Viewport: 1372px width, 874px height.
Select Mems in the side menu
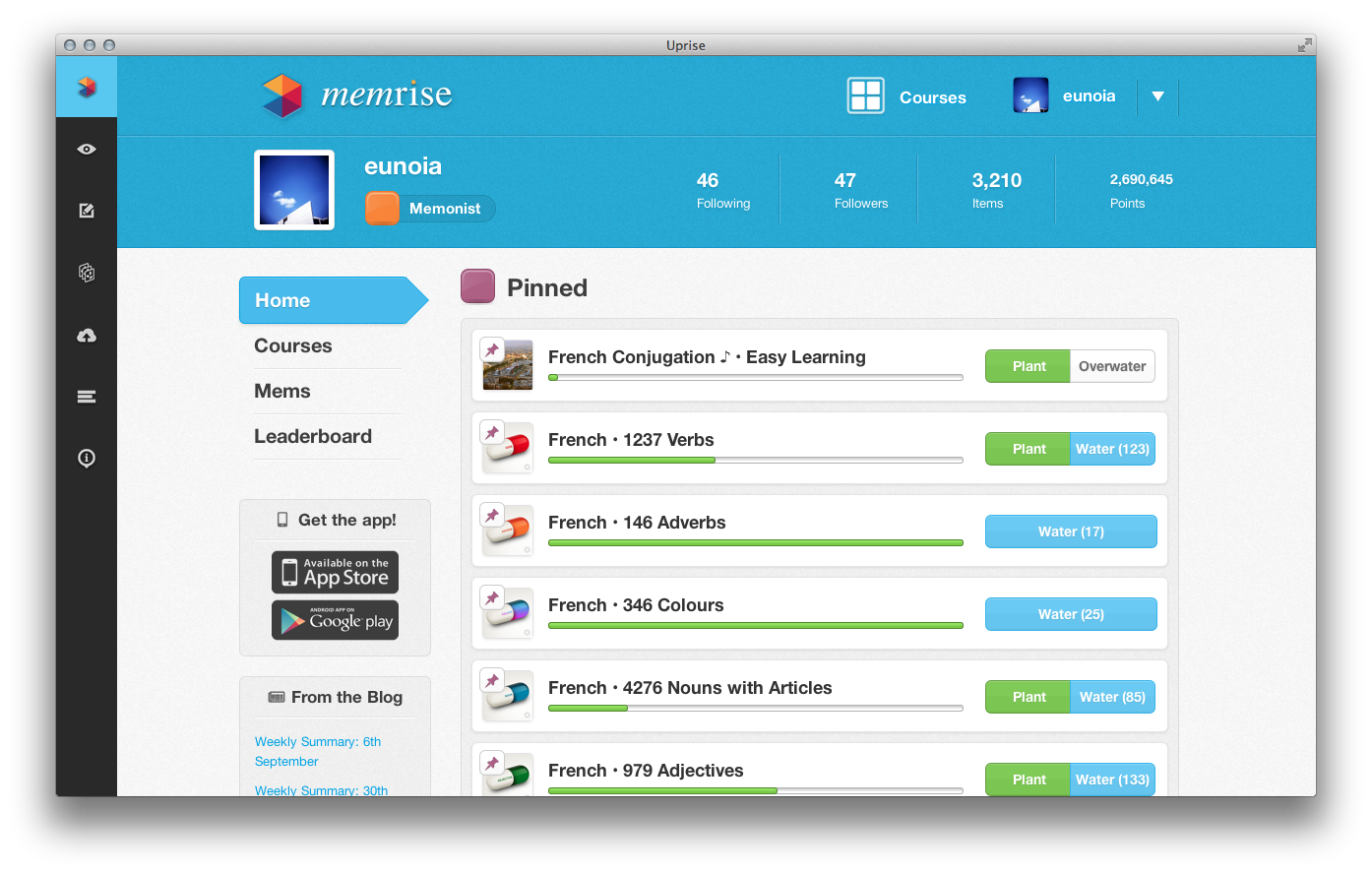tap(282, 391)
